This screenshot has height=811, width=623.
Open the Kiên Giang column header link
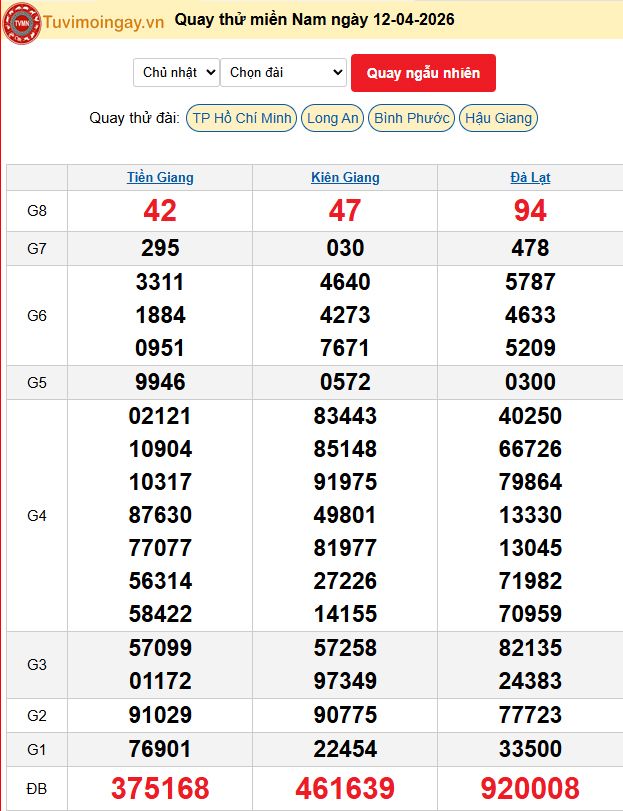pos(345,177)
